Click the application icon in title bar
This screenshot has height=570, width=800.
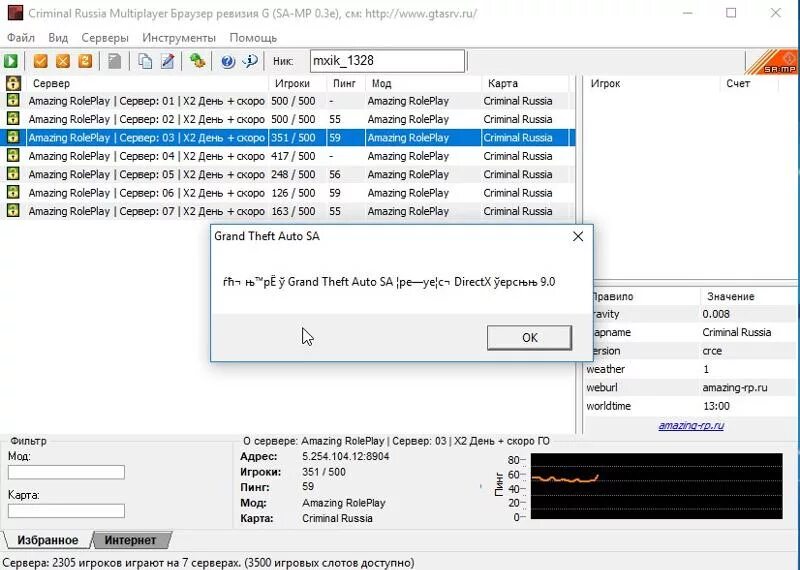pyautogui.click(x=15, y=13)
